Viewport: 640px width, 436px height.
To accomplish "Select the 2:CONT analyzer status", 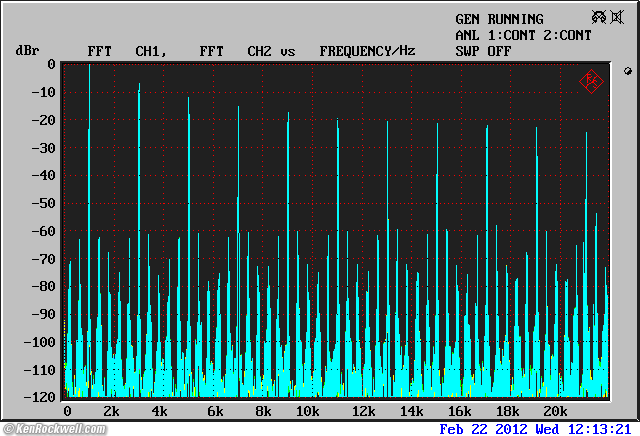I will tap(560, 35).
